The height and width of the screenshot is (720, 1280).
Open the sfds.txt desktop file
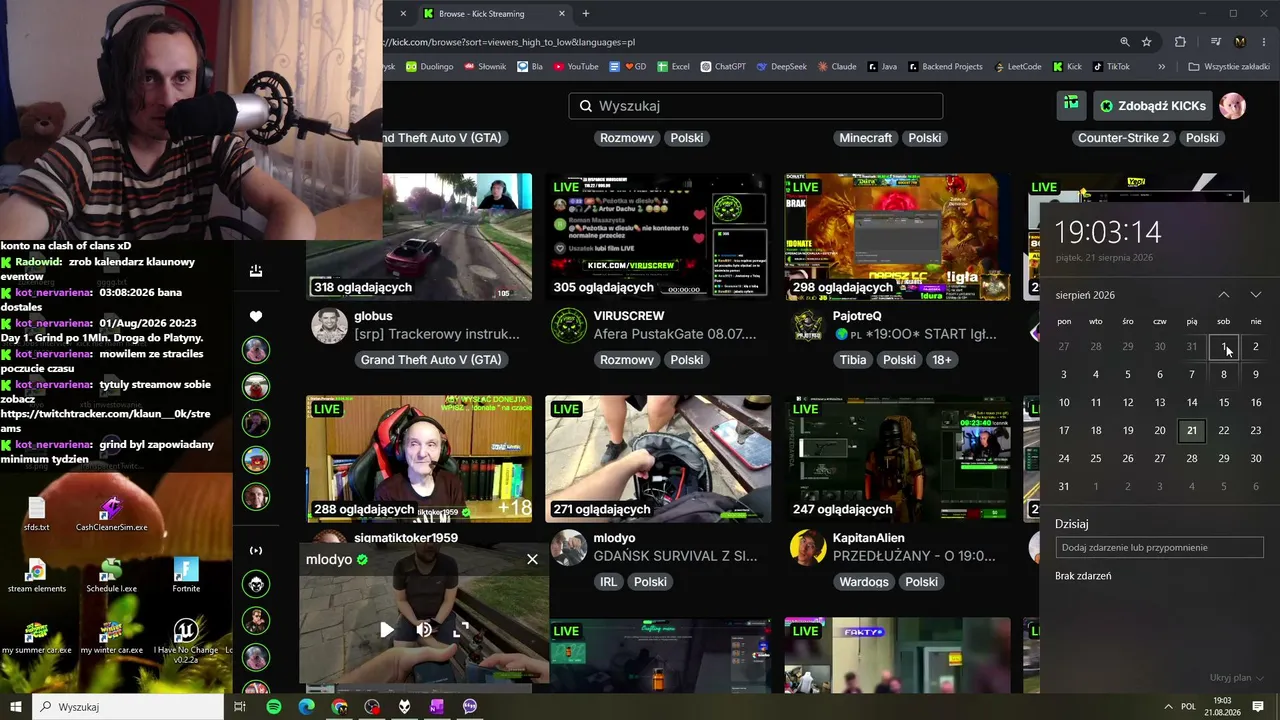(x=37, y=514)
